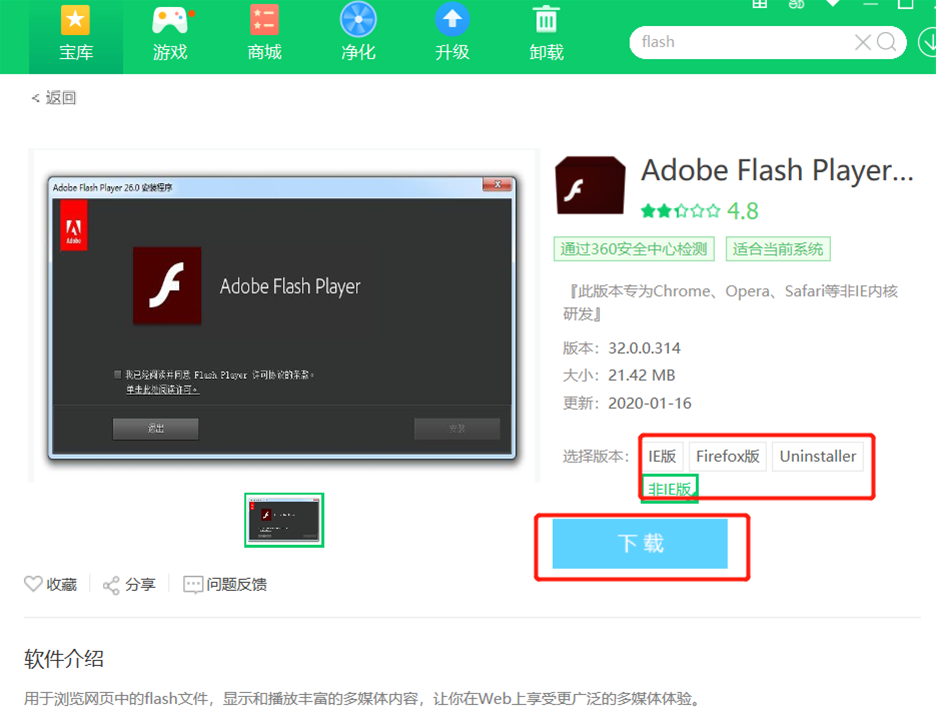Choose the IE版 version
The image size is (936, 722).
pos(662,456)
